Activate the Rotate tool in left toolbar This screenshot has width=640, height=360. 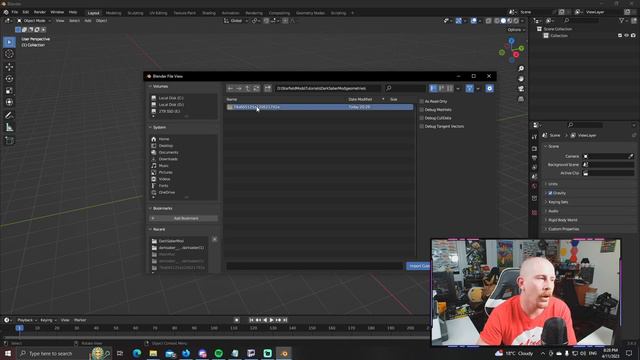(x=9, y=78)
